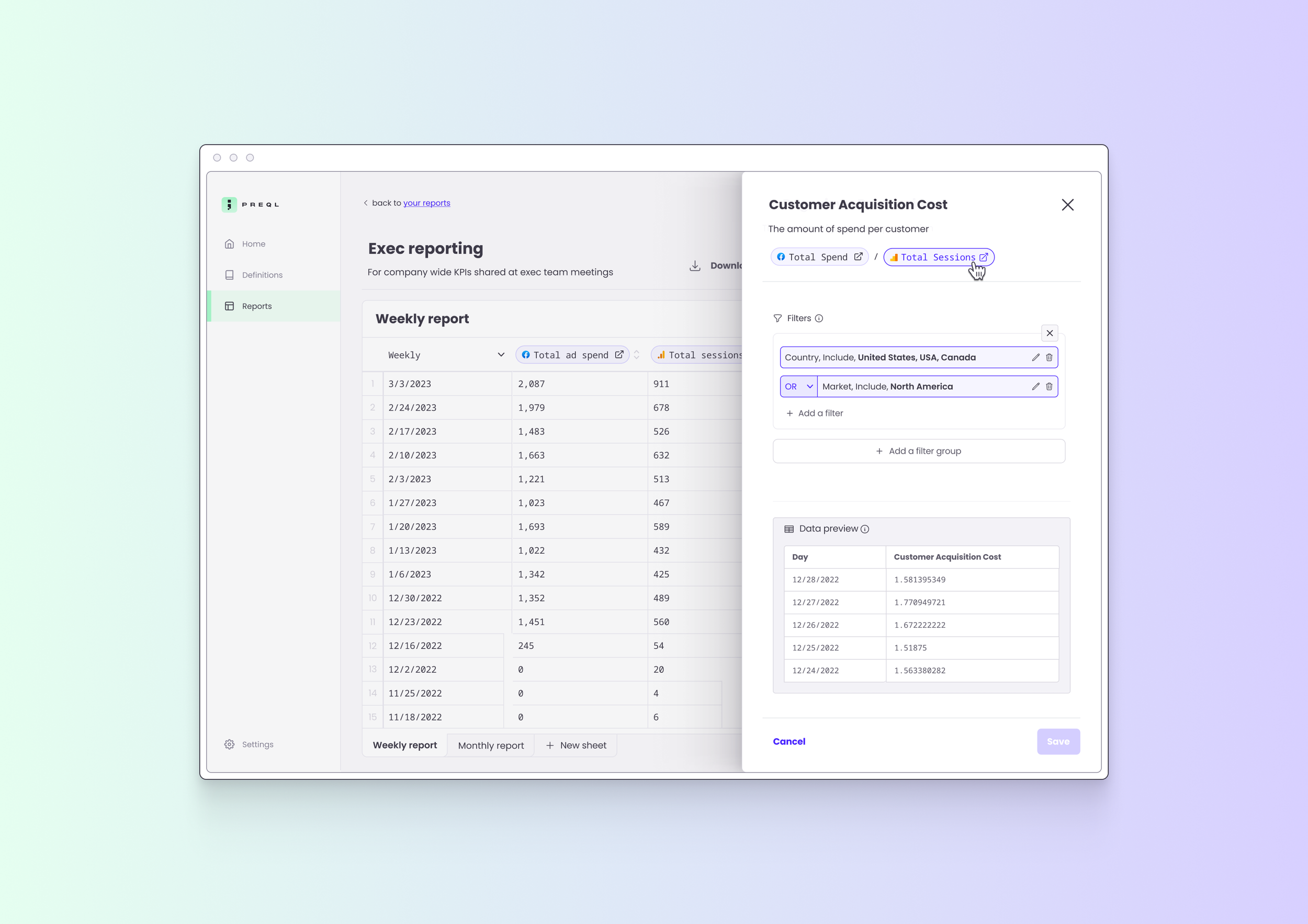Select cell with value 2,087
The height and width of the screenshot is (924, 1308).
click(579, 384)
